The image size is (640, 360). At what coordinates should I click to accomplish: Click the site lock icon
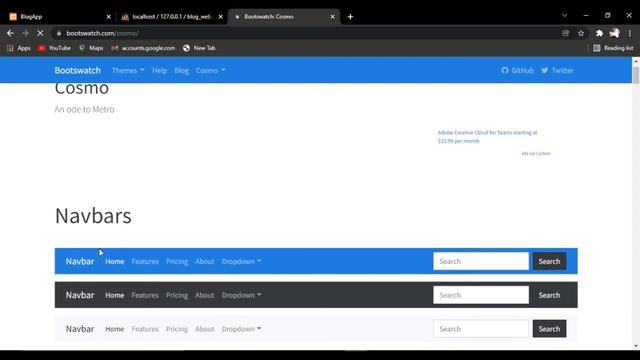click(59, 33)
